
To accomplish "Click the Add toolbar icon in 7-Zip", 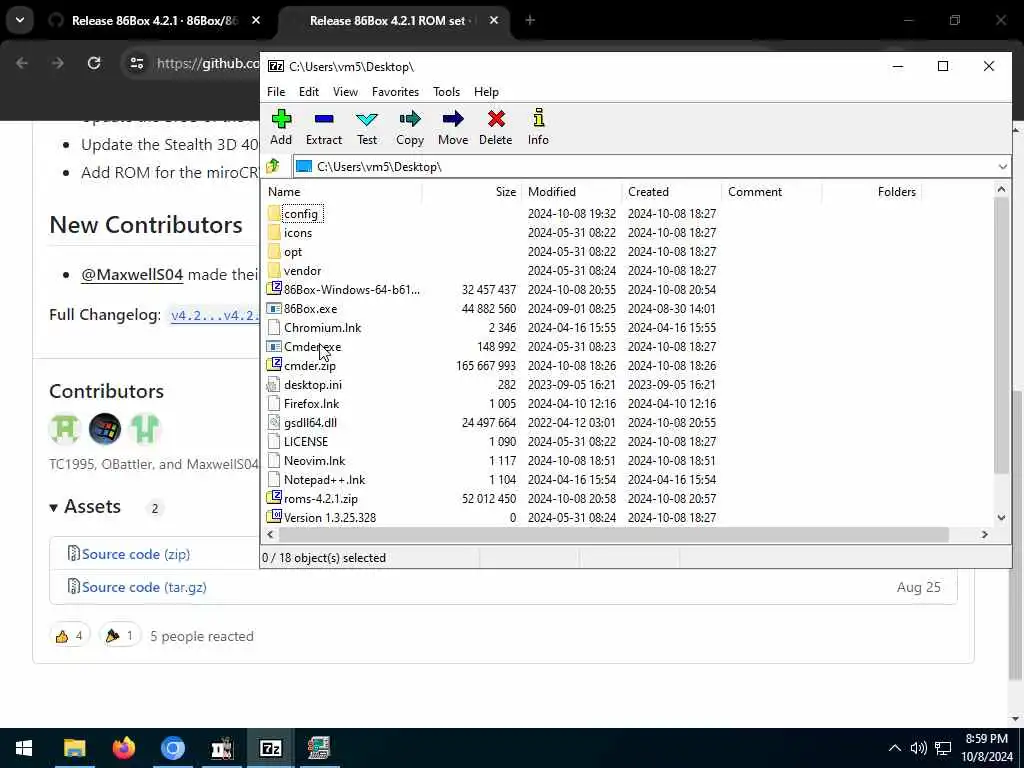I will [281, 127].
